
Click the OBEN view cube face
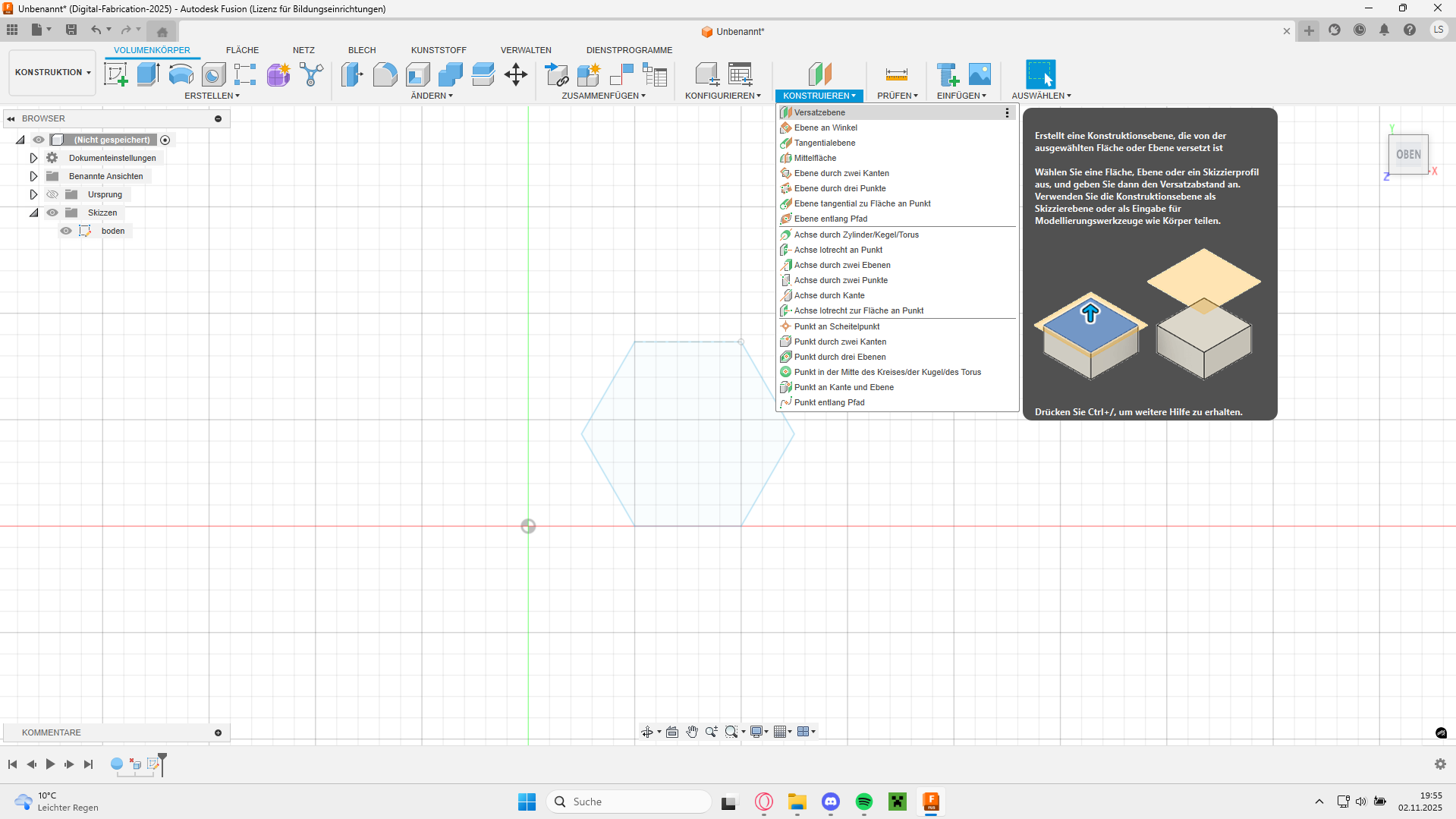tap(1408, 154)
